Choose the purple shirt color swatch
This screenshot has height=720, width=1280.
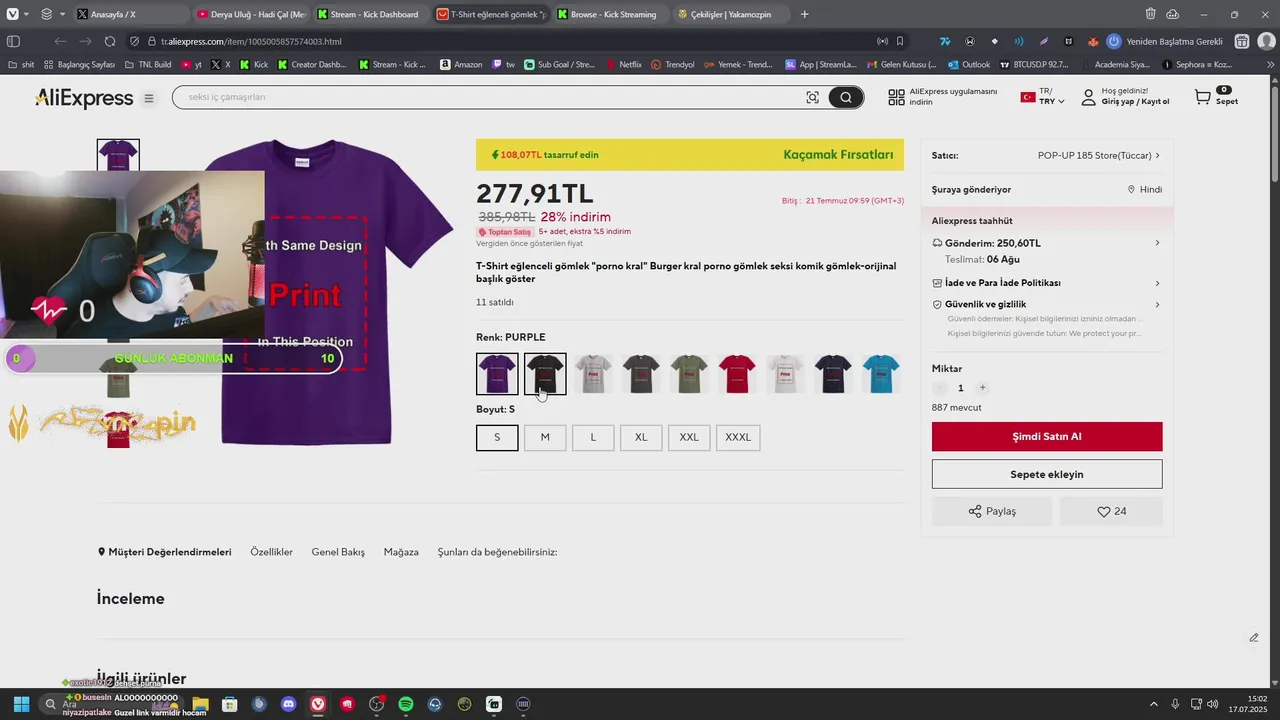[497, 374]
